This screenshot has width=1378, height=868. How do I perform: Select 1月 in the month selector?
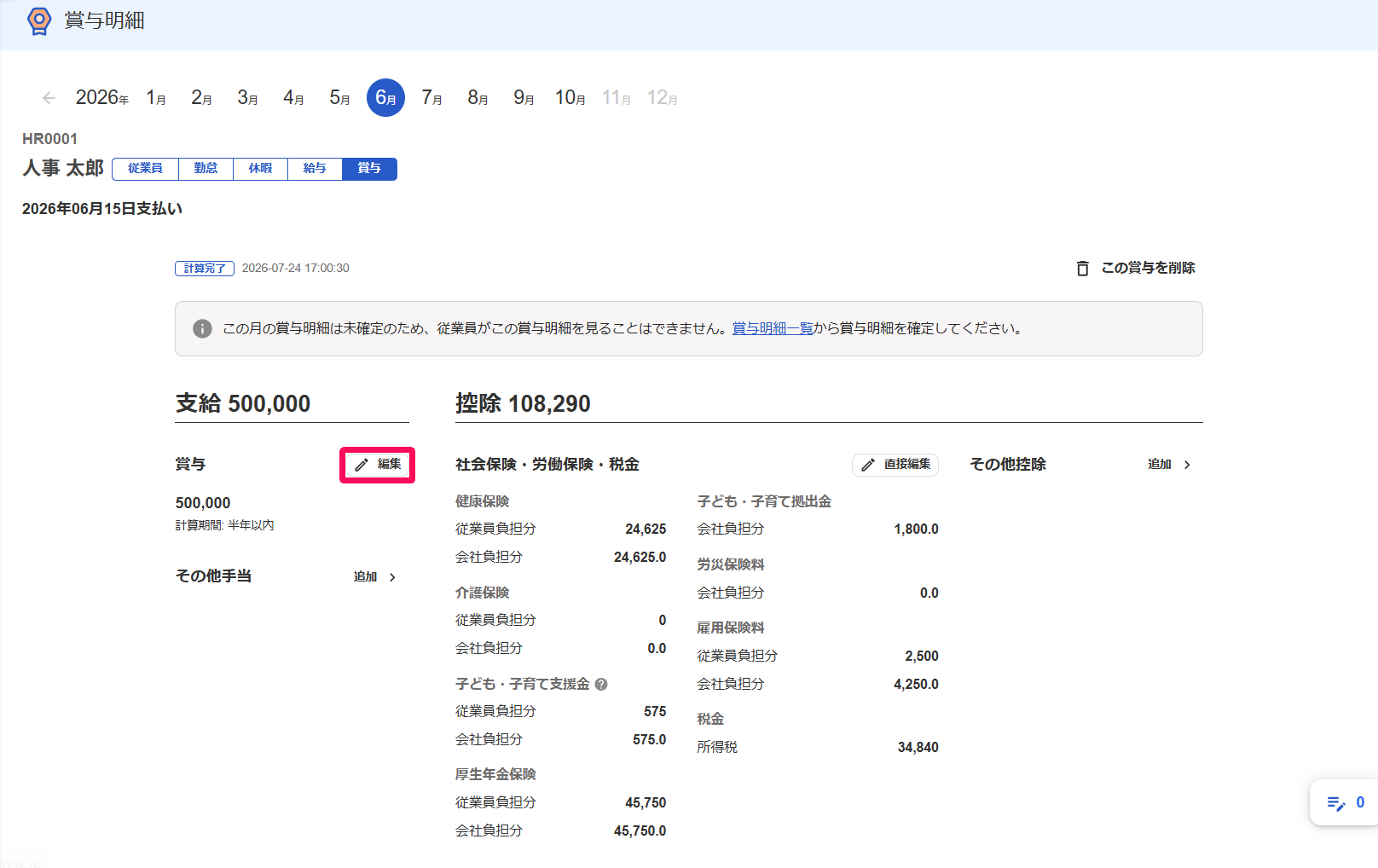[156, 98]
